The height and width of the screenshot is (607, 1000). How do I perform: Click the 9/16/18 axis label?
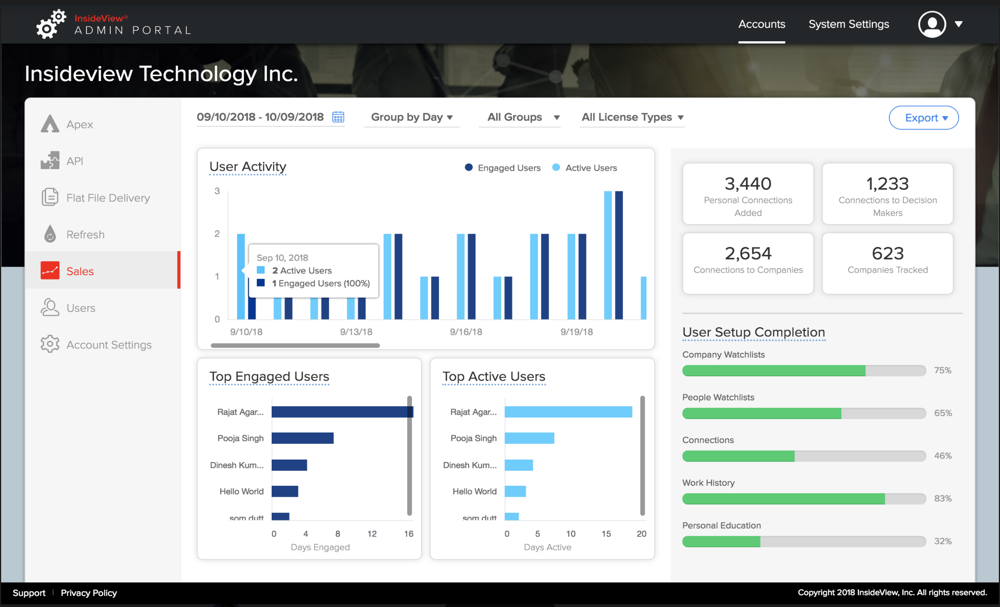click(x=466, y=332)
